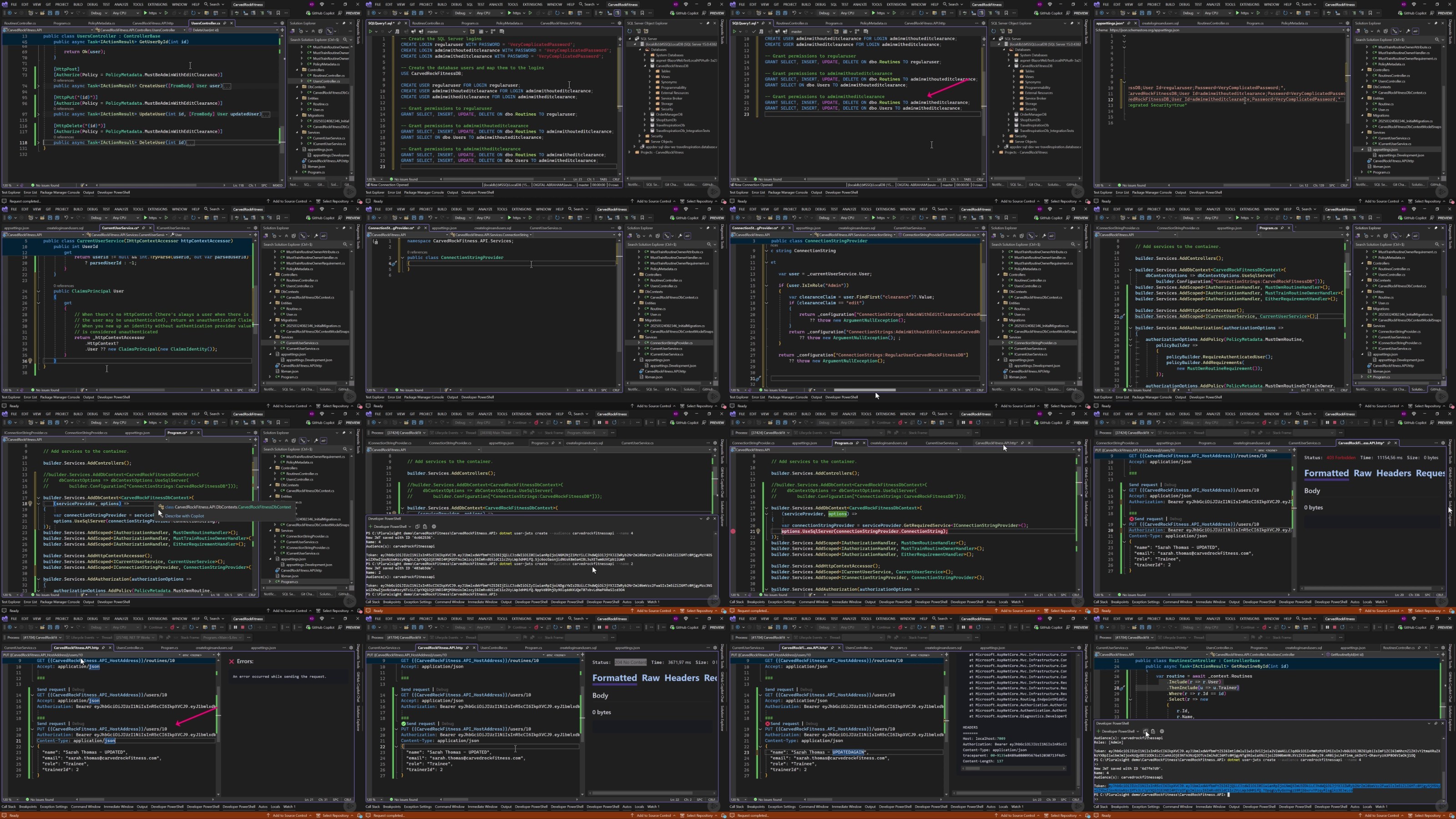Open env: <none> dropdown in 403 Forbidden window
The height and width of the screenshot is (819, 1456).
point(1274,450)
